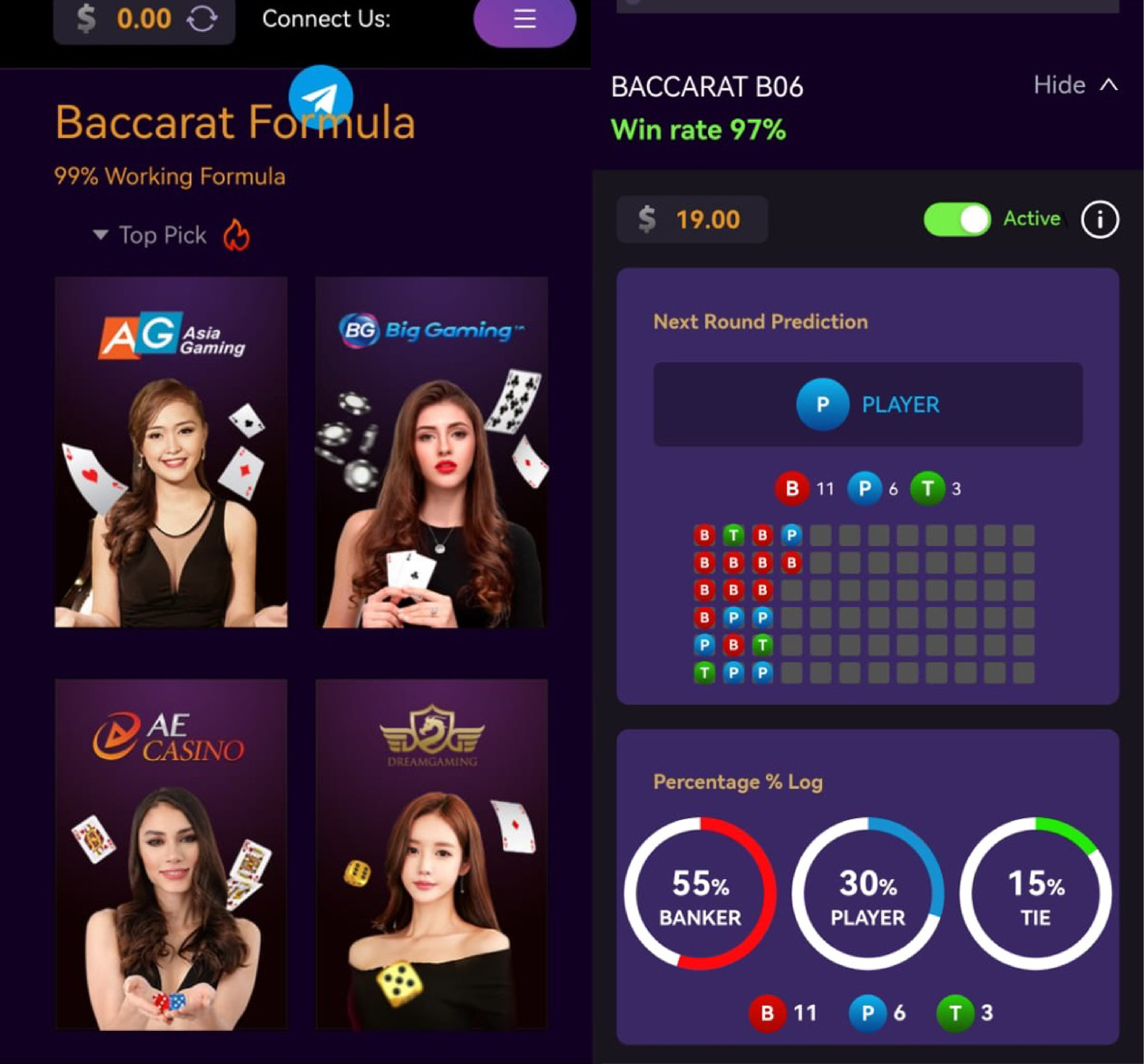Toggle the Active switch off
1144x1064 pixels.
tap(957, 219)
